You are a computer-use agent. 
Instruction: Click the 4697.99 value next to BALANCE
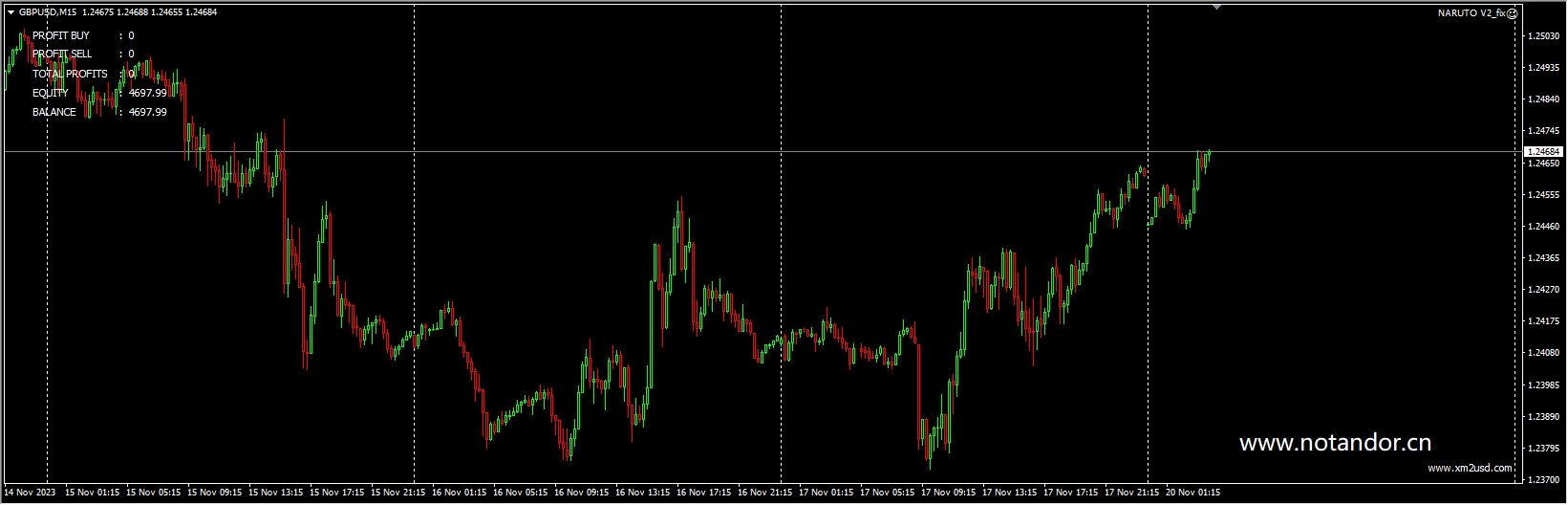pyautogui.click(x=148, y=112)
